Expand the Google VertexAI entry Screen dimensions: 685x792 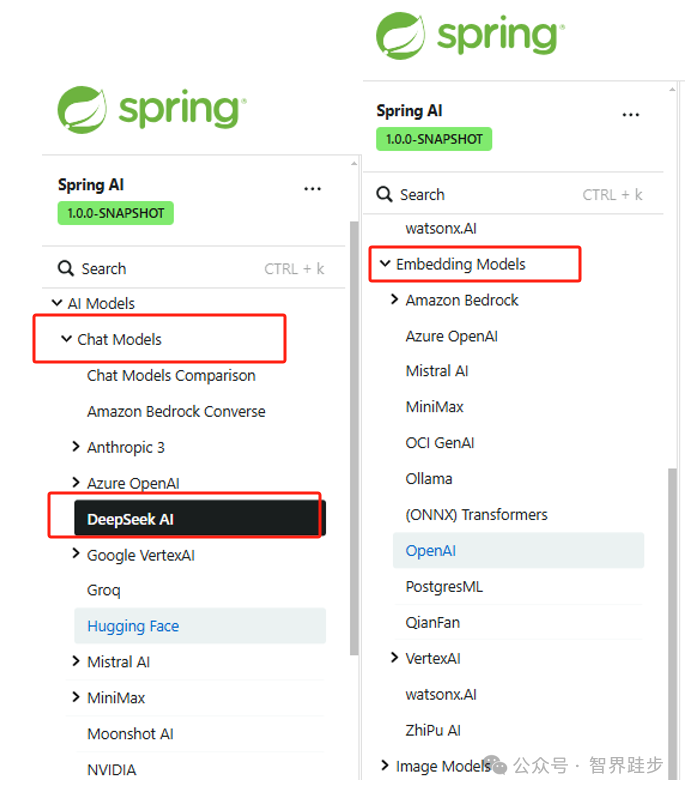click(x=76, y=554)
